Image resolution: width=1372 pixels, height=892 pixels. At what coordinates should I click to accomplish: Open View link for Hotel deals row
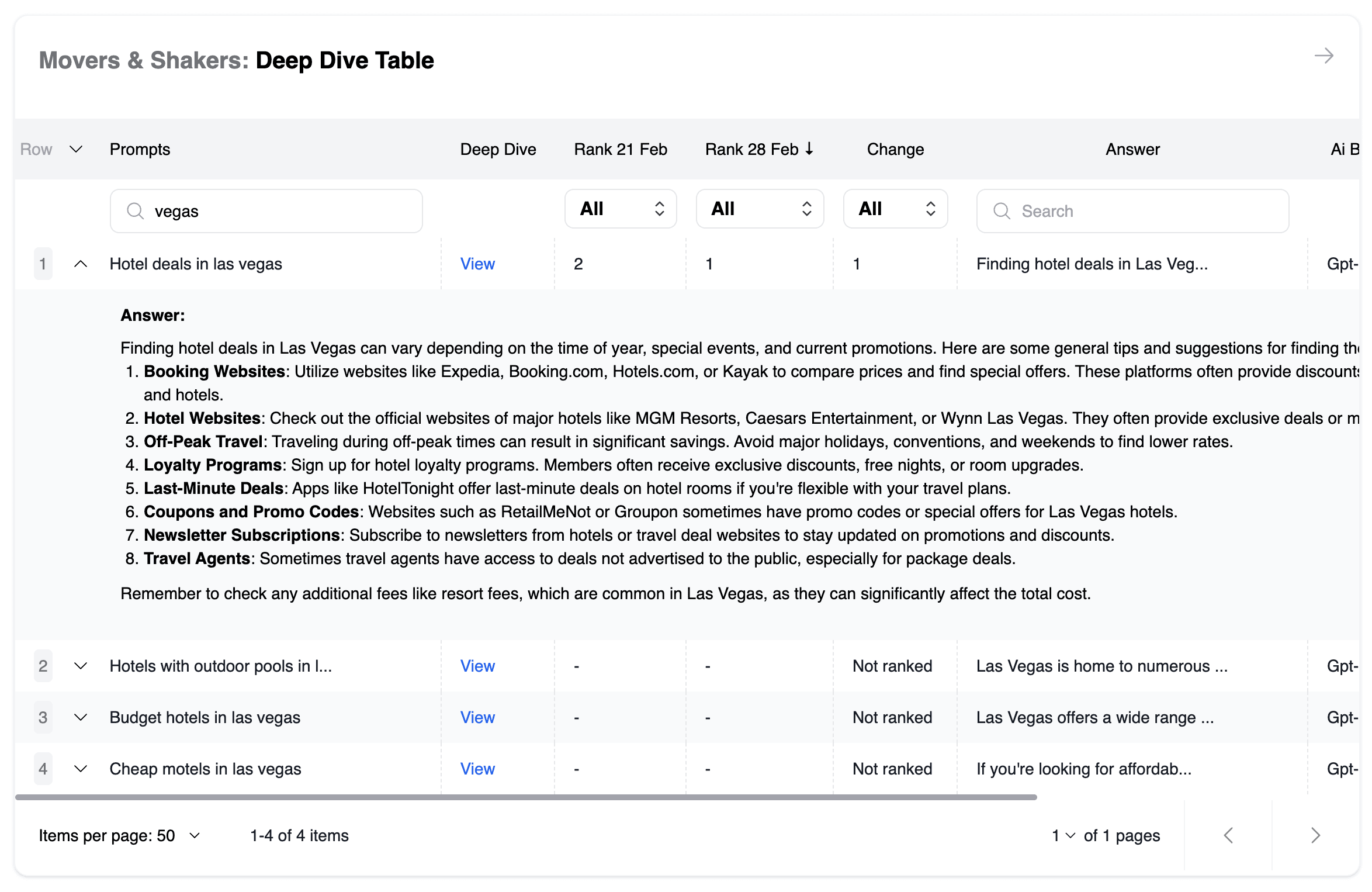point(477,264)
